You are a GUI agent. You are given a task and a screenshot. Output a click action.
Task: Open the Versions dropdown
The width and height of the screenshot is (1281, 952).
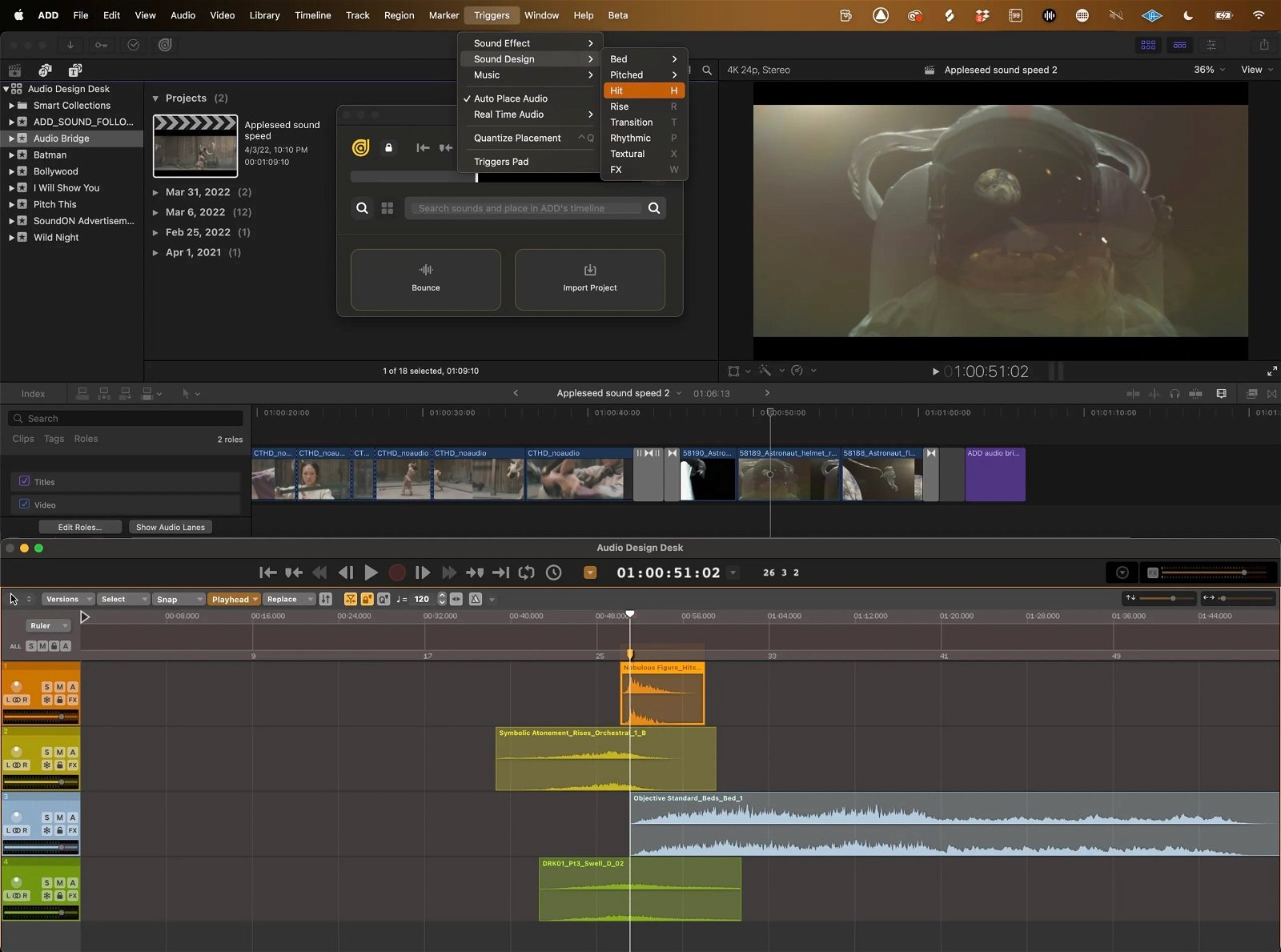pyautogui.click(x=67, y=599)
